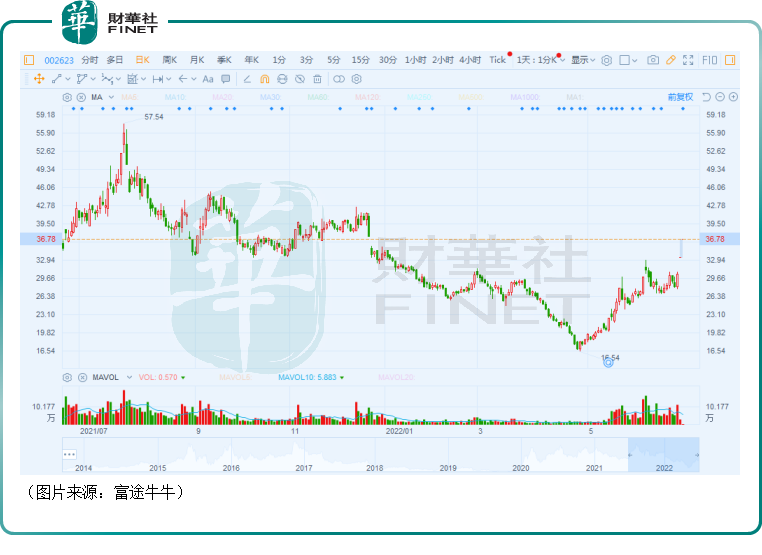Screen dimensions: 762x555
Task: Open drawing toolbar settings gear
Action: click(x=357, y=79)
